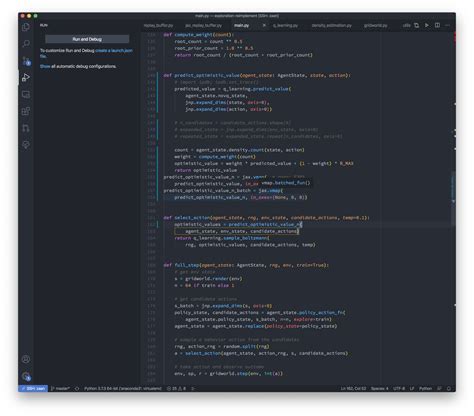Click the feedback icon in status bar
Image resolution: width=474 pixels, height=416 pixels.
tap(439, 389)
